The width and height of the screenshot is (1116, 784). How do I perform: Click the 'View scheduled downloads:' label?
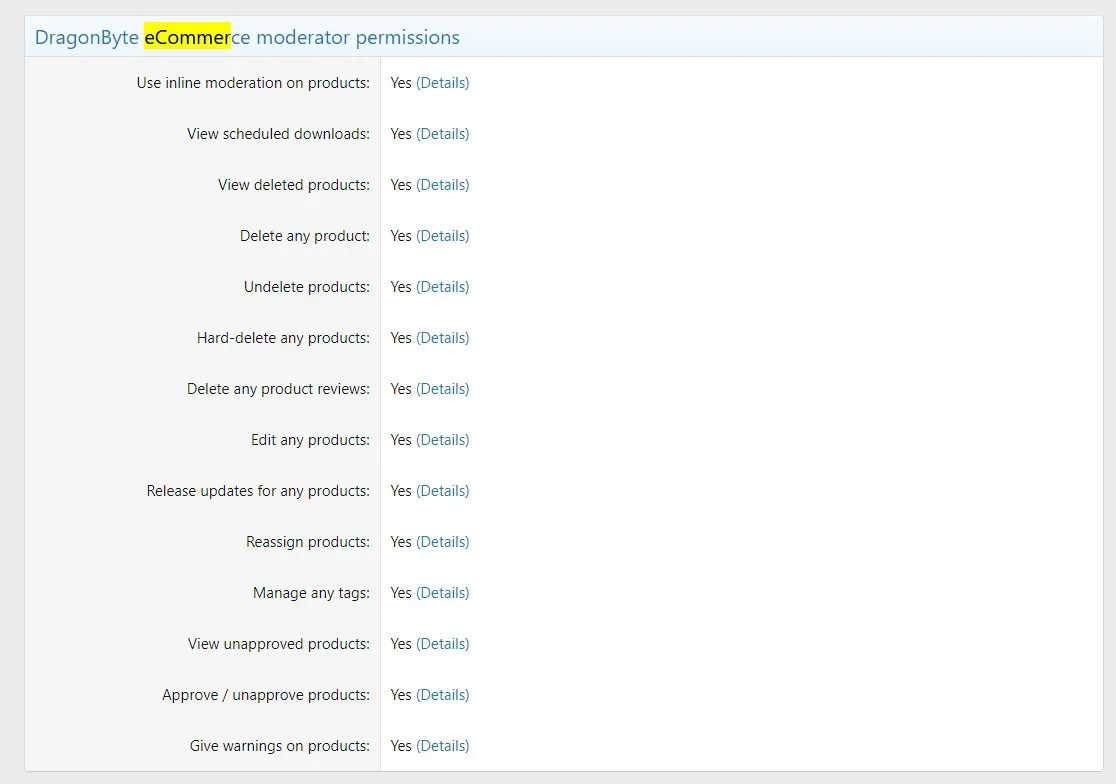click(278, 134)
